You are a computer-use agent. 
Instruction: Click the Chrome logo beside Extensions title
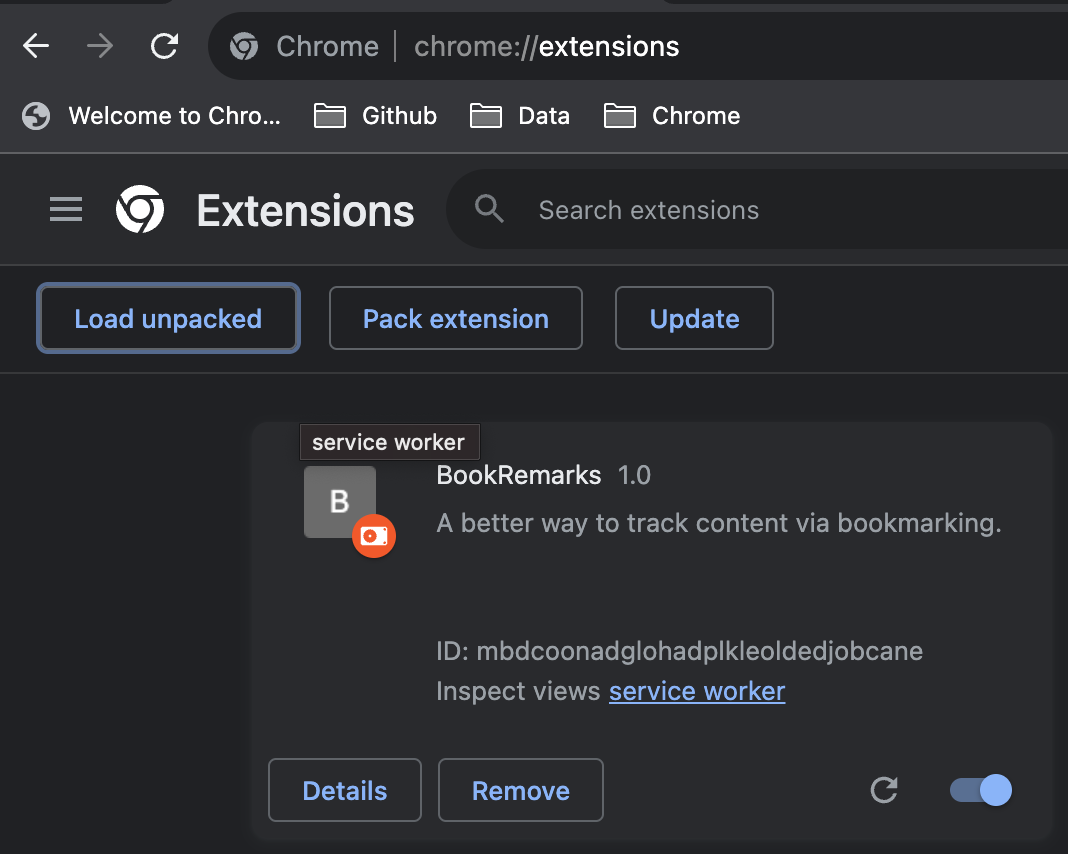click(x=140, y=210)
